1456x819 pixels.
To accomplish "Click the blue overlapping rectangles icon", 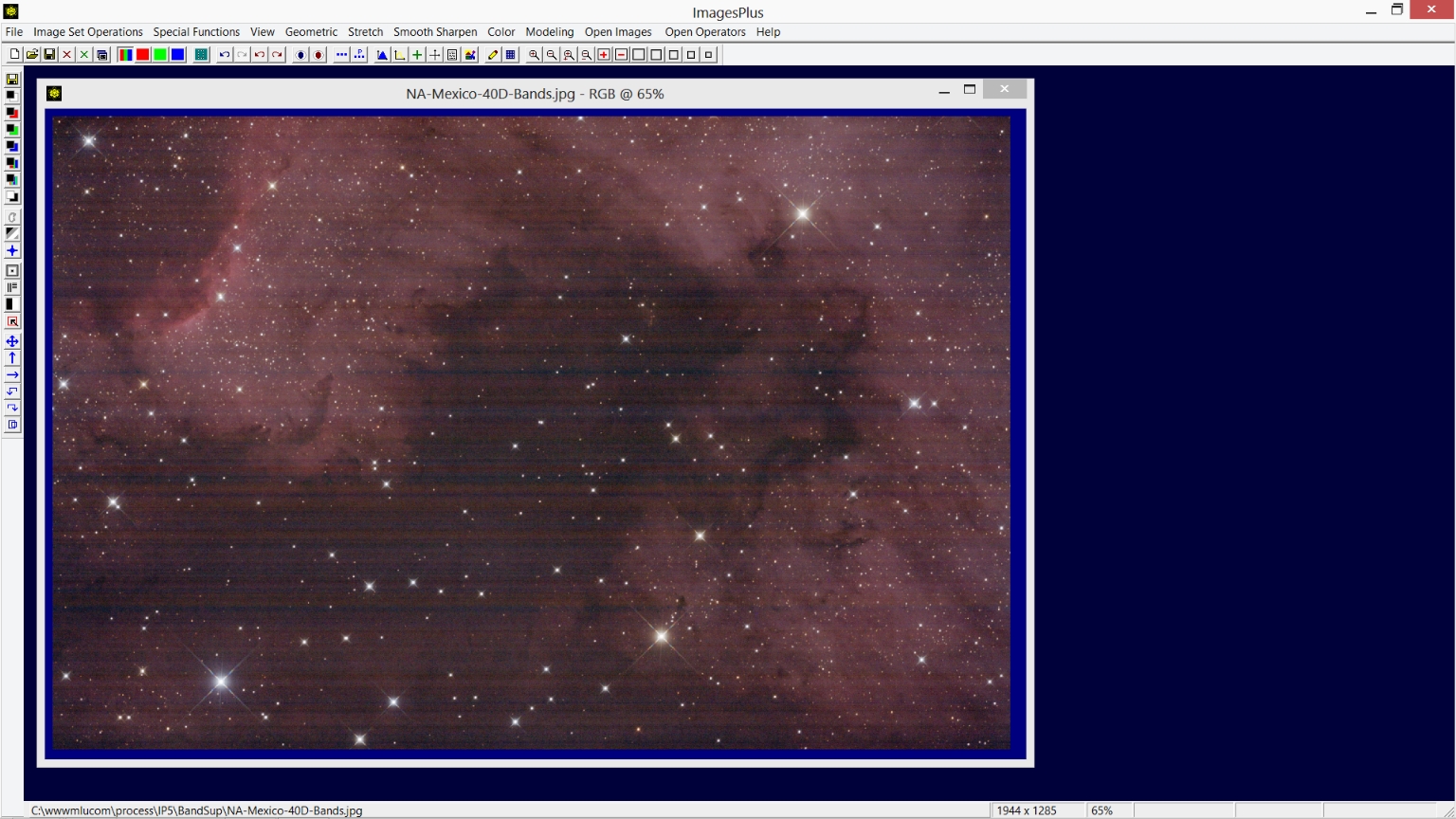I will 12,426.
